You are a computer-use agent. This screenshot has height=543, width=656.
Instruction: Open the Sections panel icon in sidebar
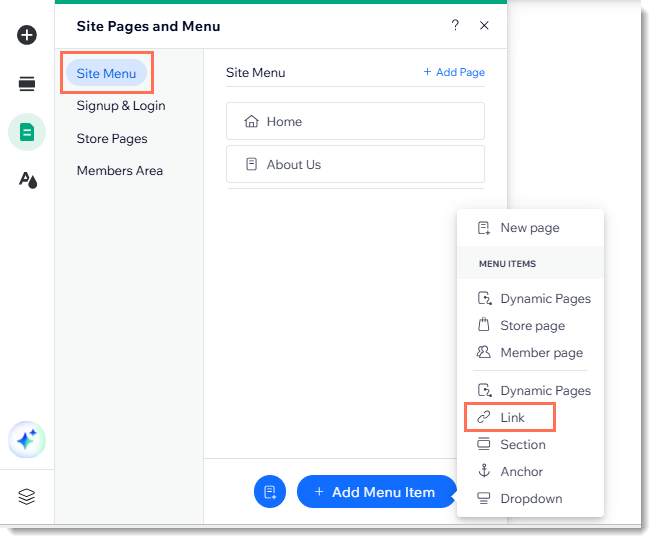tap(27, 84)
